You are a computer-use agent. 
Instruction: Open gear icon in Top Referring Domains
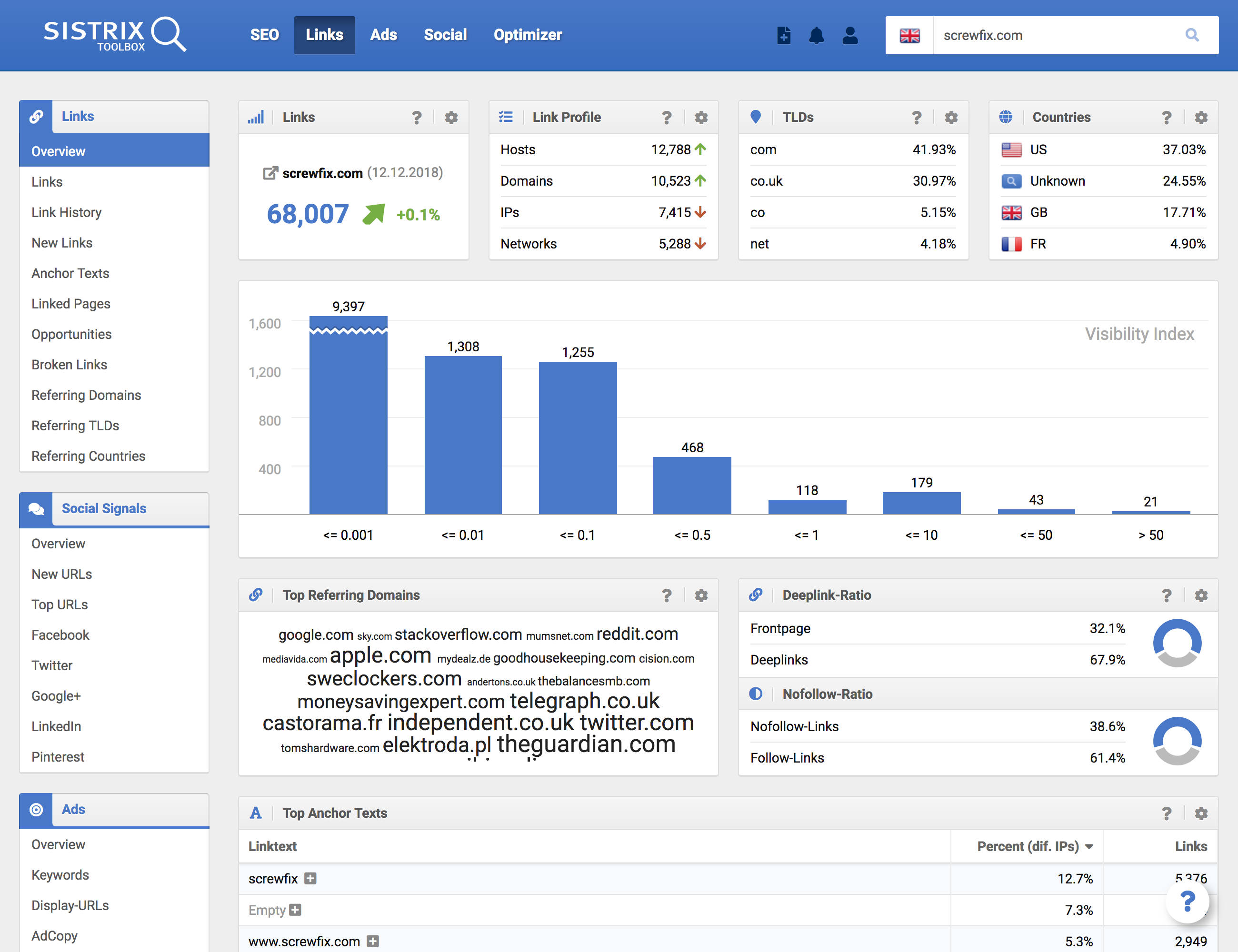tap(701, 595)
